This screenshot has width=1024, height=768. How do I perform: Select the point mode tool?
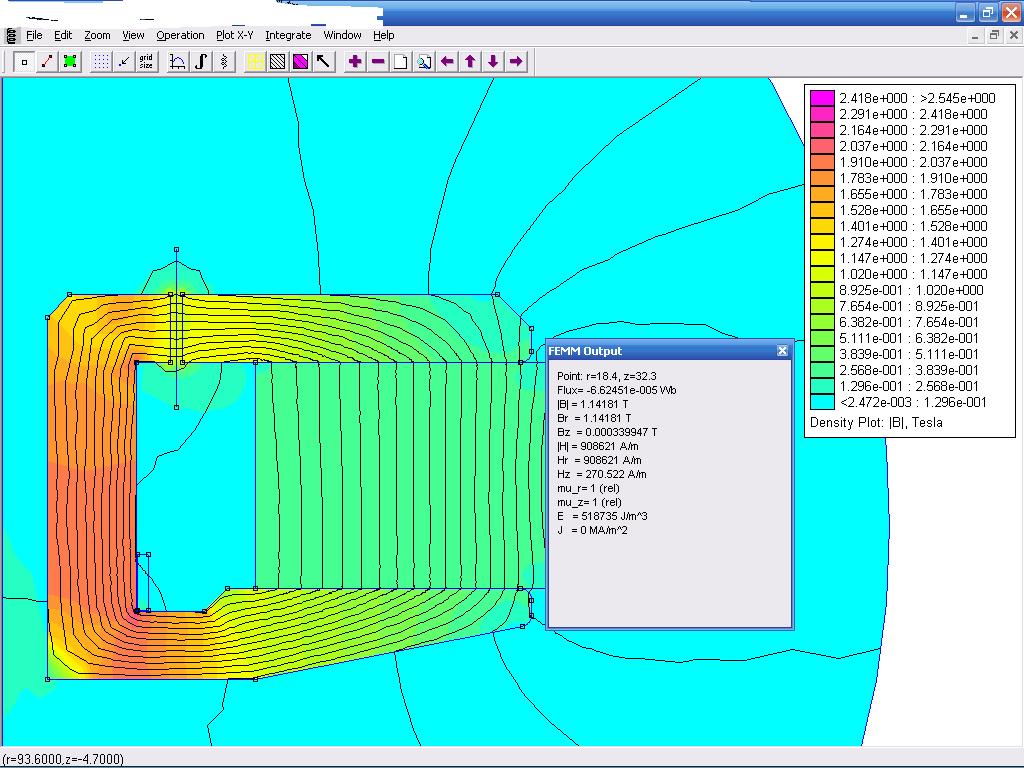coord(25,62)
